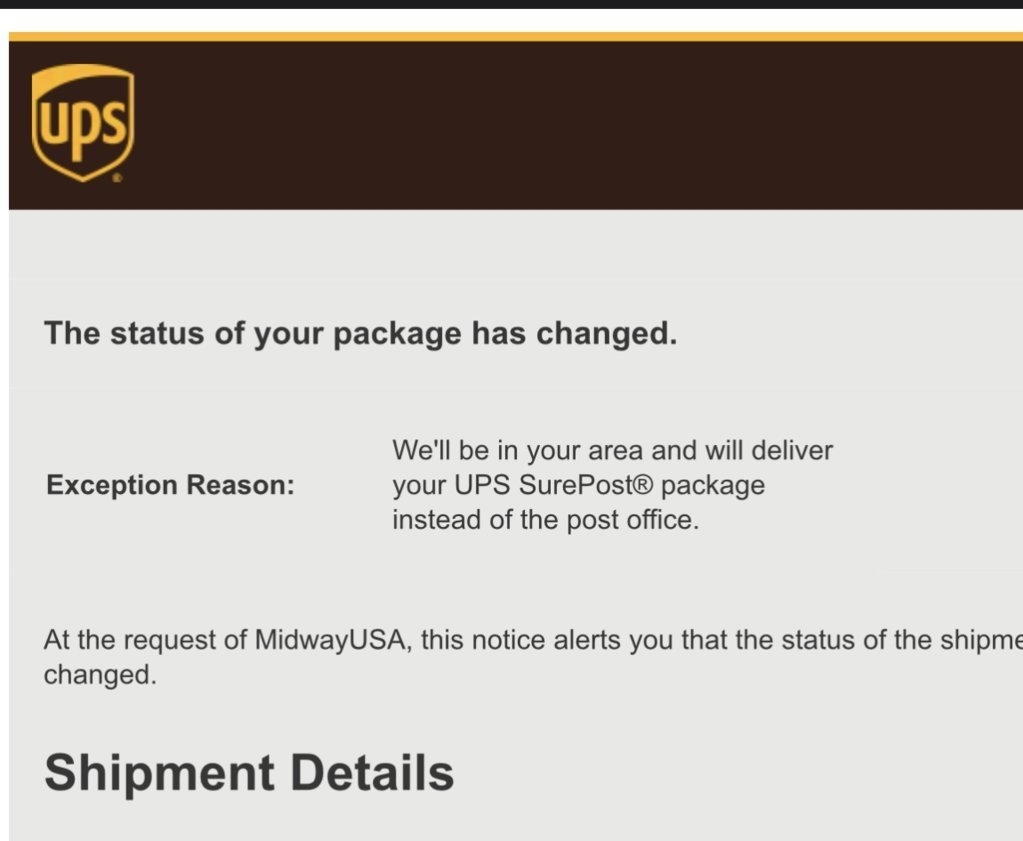Click the 'MidwayUSA' sender name

click(333, 639)
